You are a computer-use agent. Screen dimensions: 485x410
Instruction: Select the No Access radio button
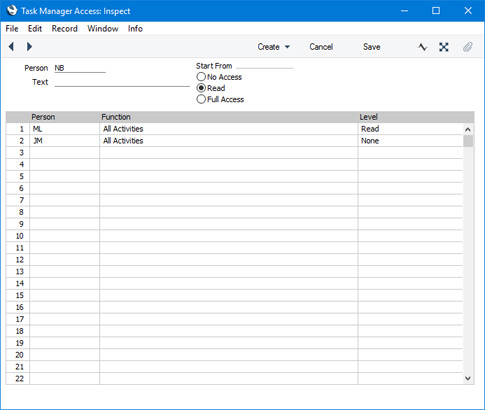[x=201, y=77]
